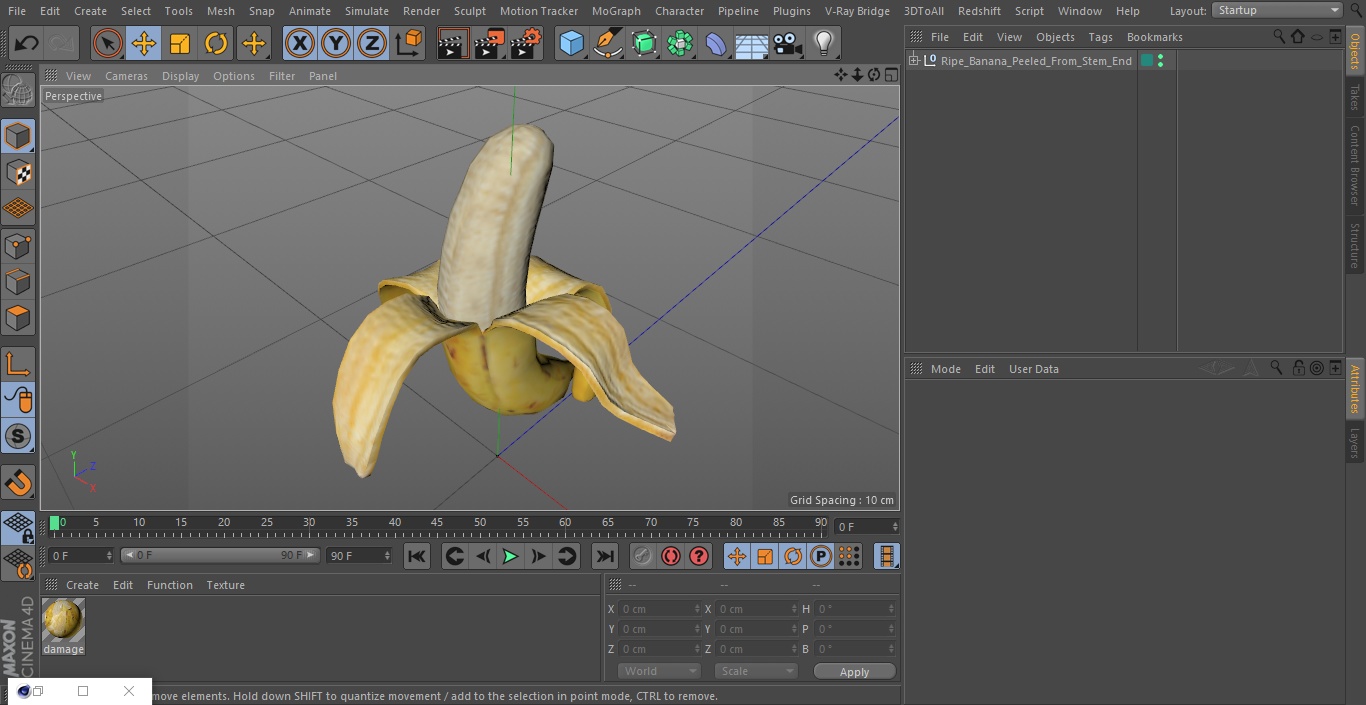Screen dimensions: 1366x705
Task: Click the Render View clapperboard icon
Action: [x=453, y=43]
